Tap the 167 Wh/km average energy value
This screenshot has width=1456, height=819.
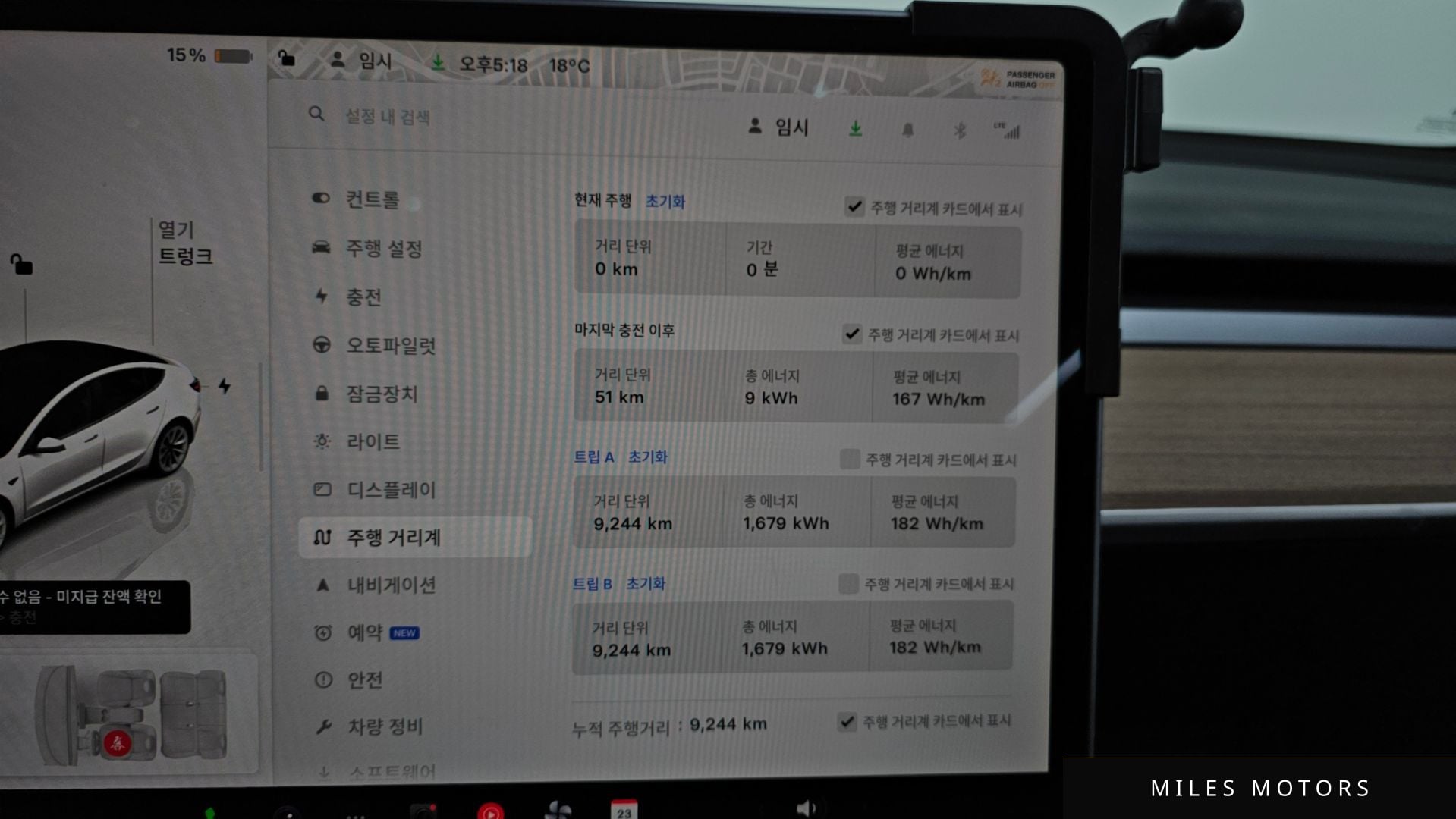click(x=939, y=399)
